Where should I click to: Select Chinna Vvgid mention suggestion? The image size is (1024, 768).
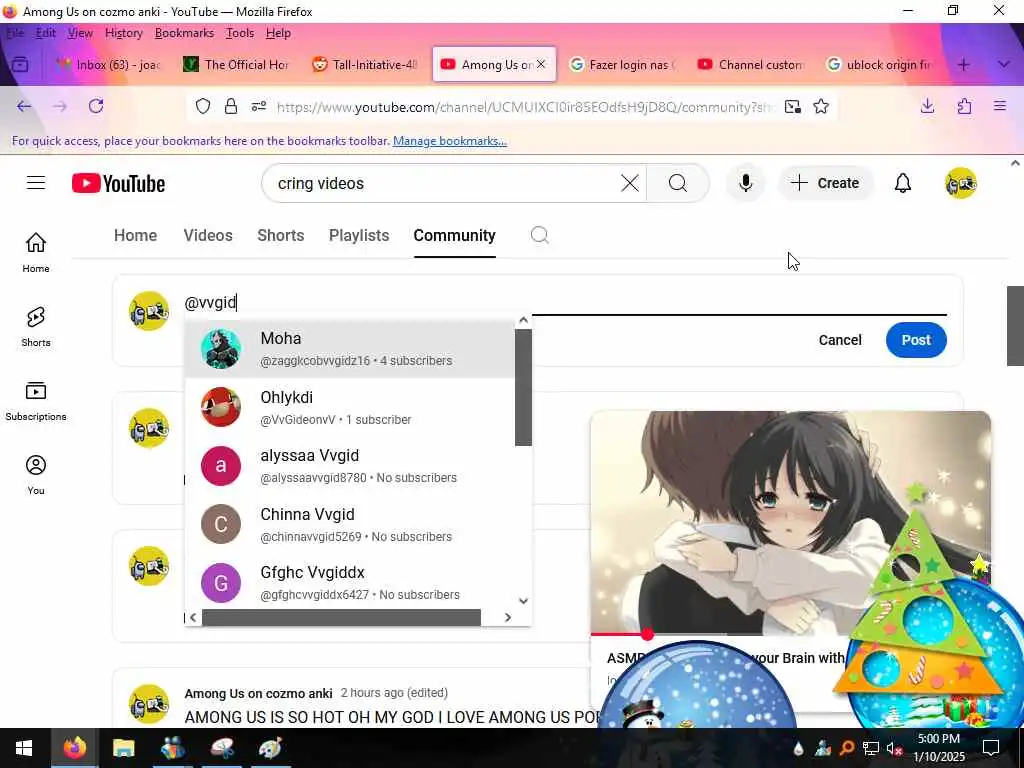350,524
